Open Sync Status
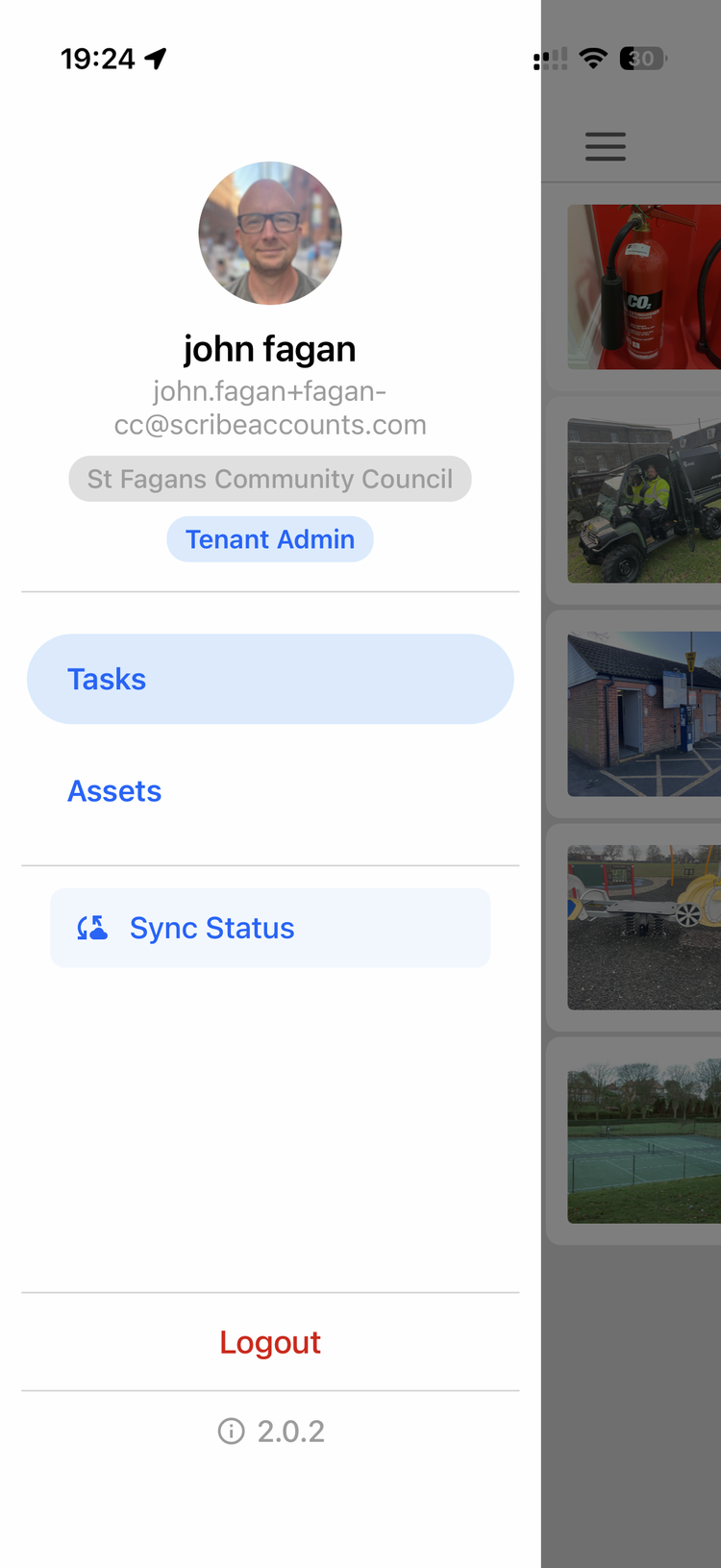721x1568 pixels. click(x=270, y=928)
